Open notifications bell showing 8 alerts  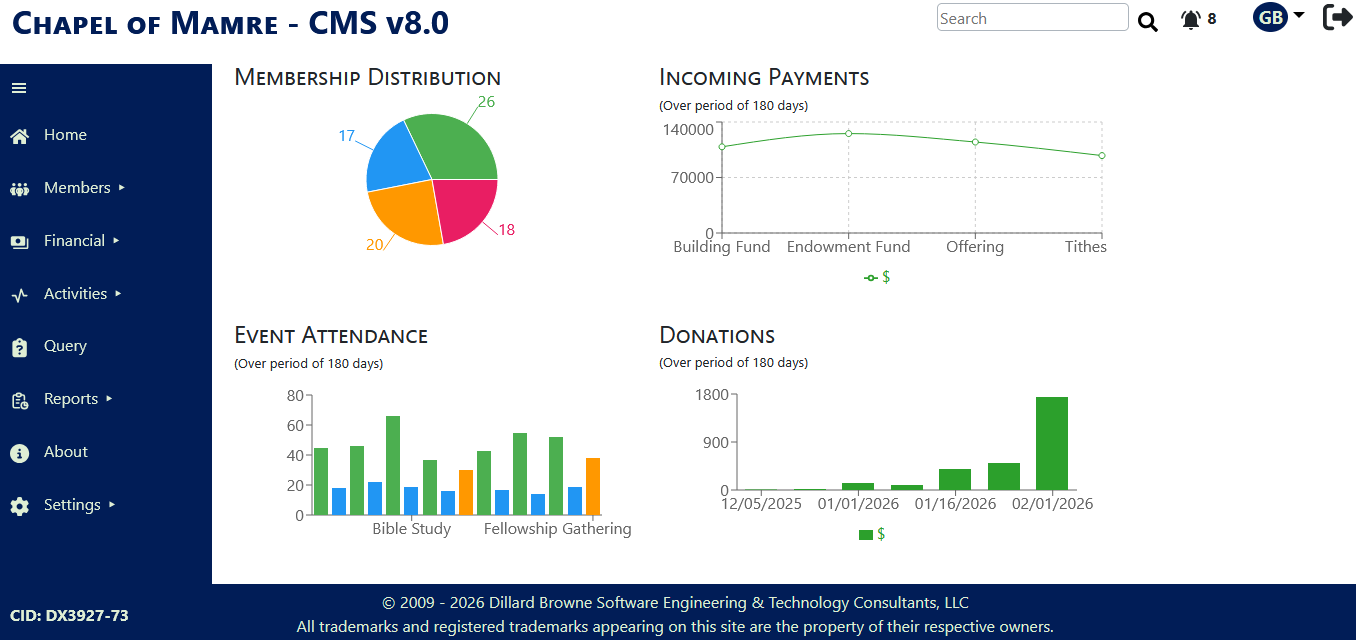click(1198, 19)
